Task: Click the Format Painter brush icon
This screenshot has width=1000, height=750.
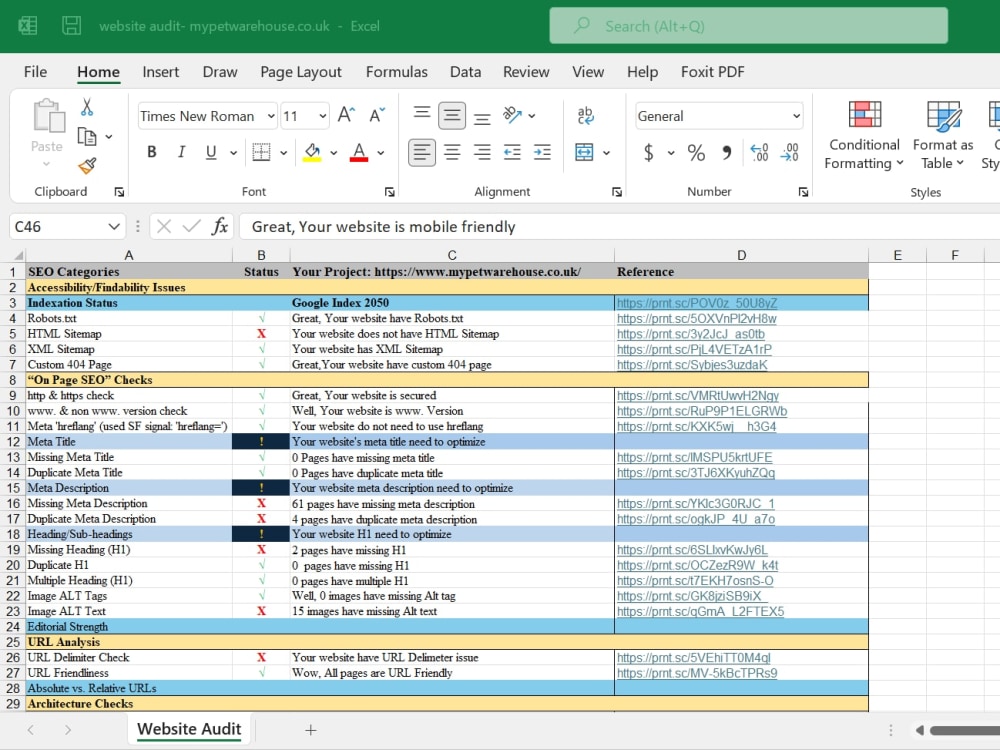Action: click(x=87, y=166)
